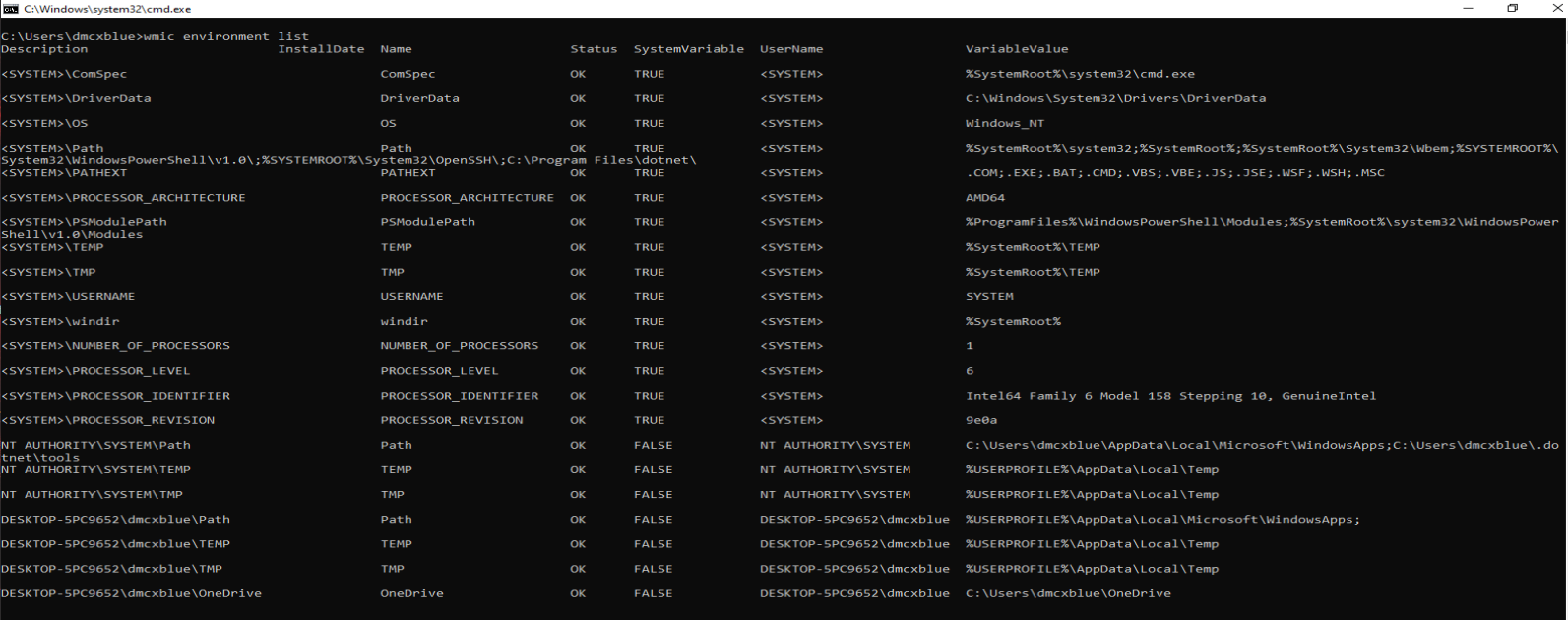
Task: Click the AMD64 processor architecture value
Action: pos(984,198)
